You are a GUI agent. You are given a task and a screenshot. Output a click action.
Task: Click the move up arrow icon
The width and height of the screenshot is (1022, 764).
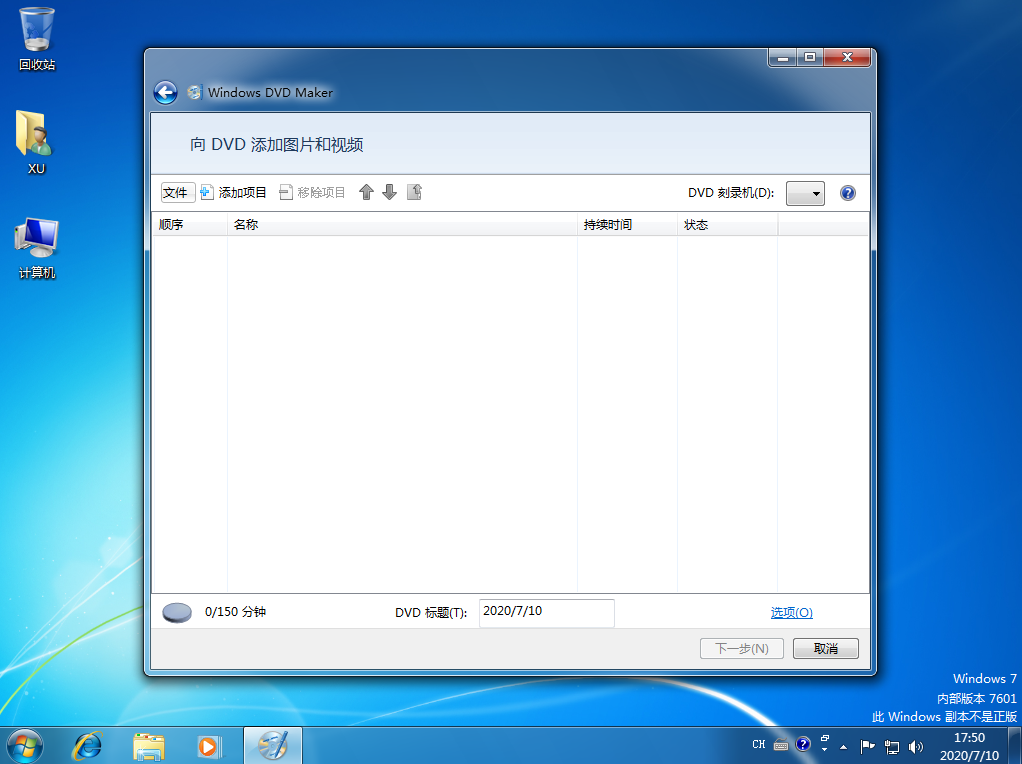[x=366, y=192]
